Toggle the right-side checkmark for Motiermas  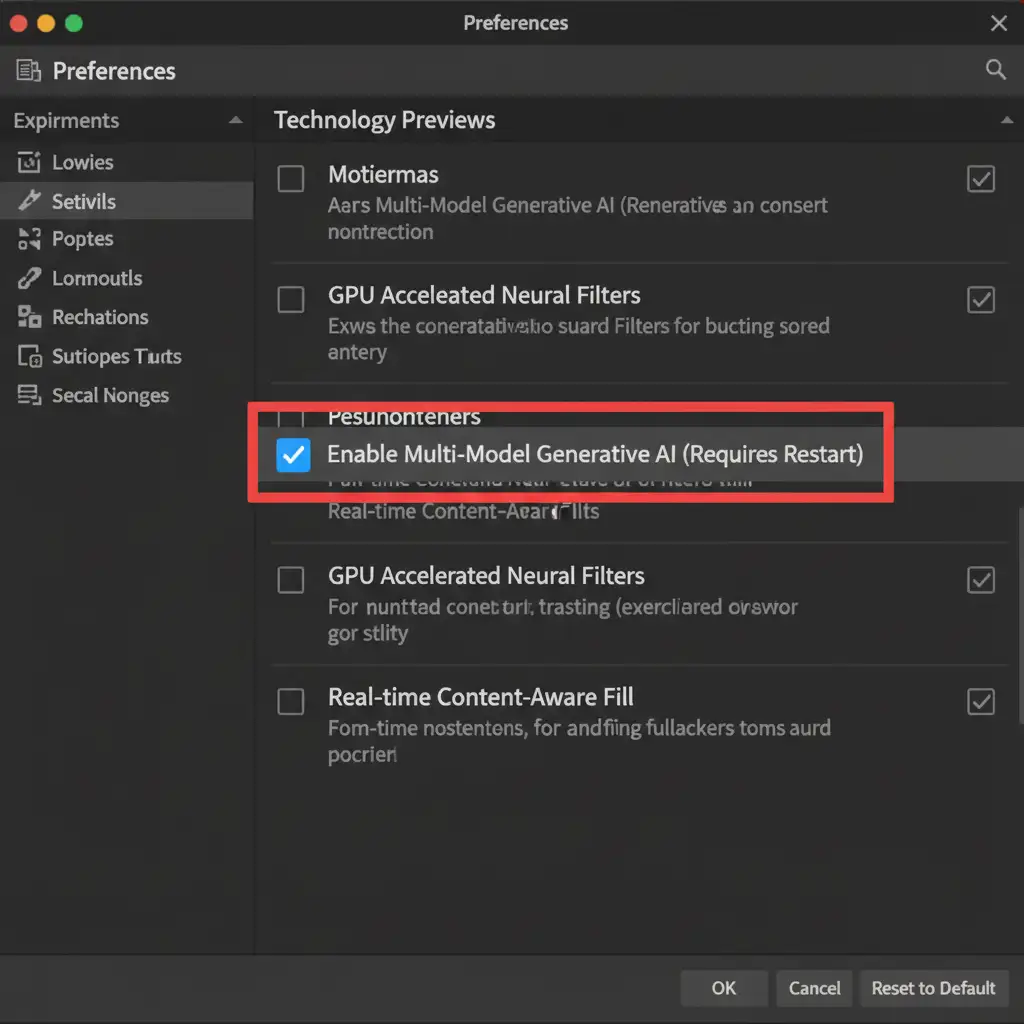click(981, 179)
